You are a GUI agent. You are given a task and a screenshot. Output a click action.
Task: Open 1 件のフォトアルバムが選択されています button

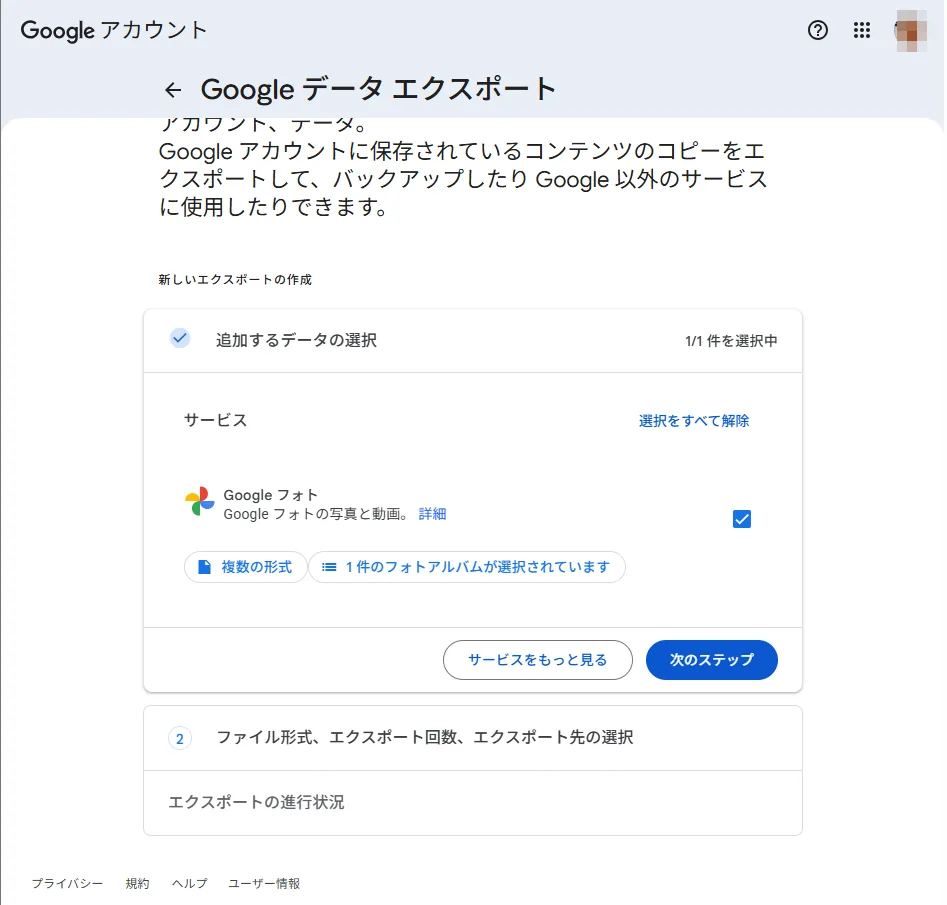pos(467,567)
